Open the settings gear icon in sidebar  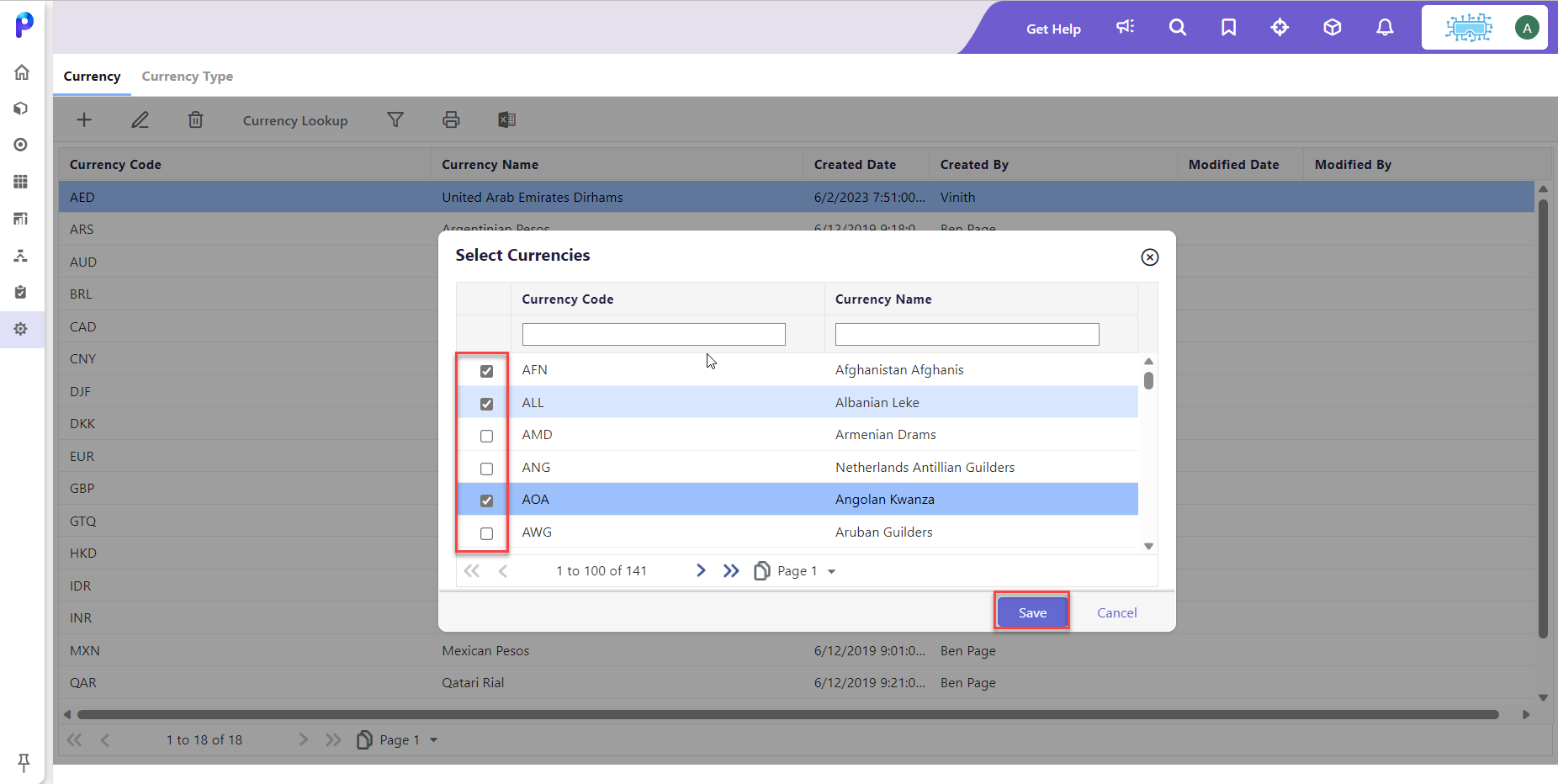coord(21,329)
